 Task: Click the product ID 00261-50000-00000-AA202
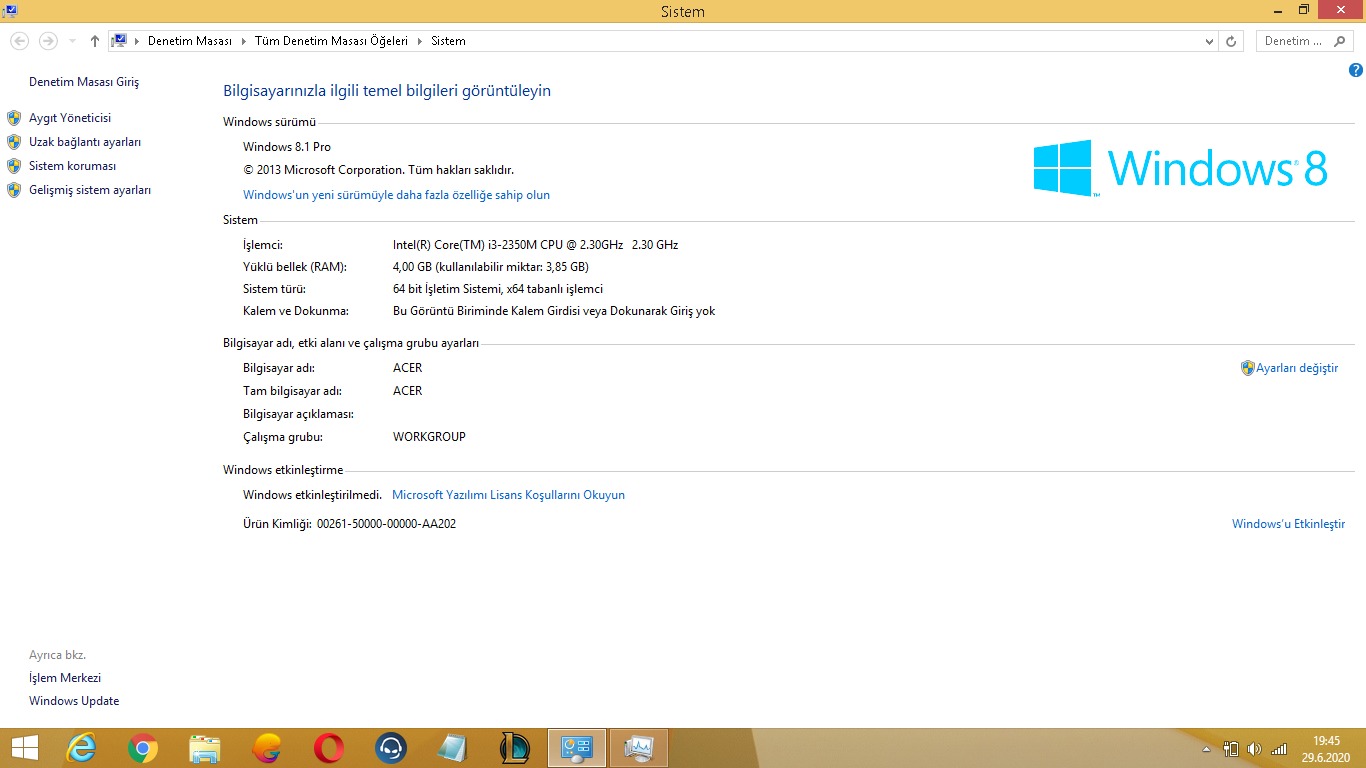tap(386, 524)
